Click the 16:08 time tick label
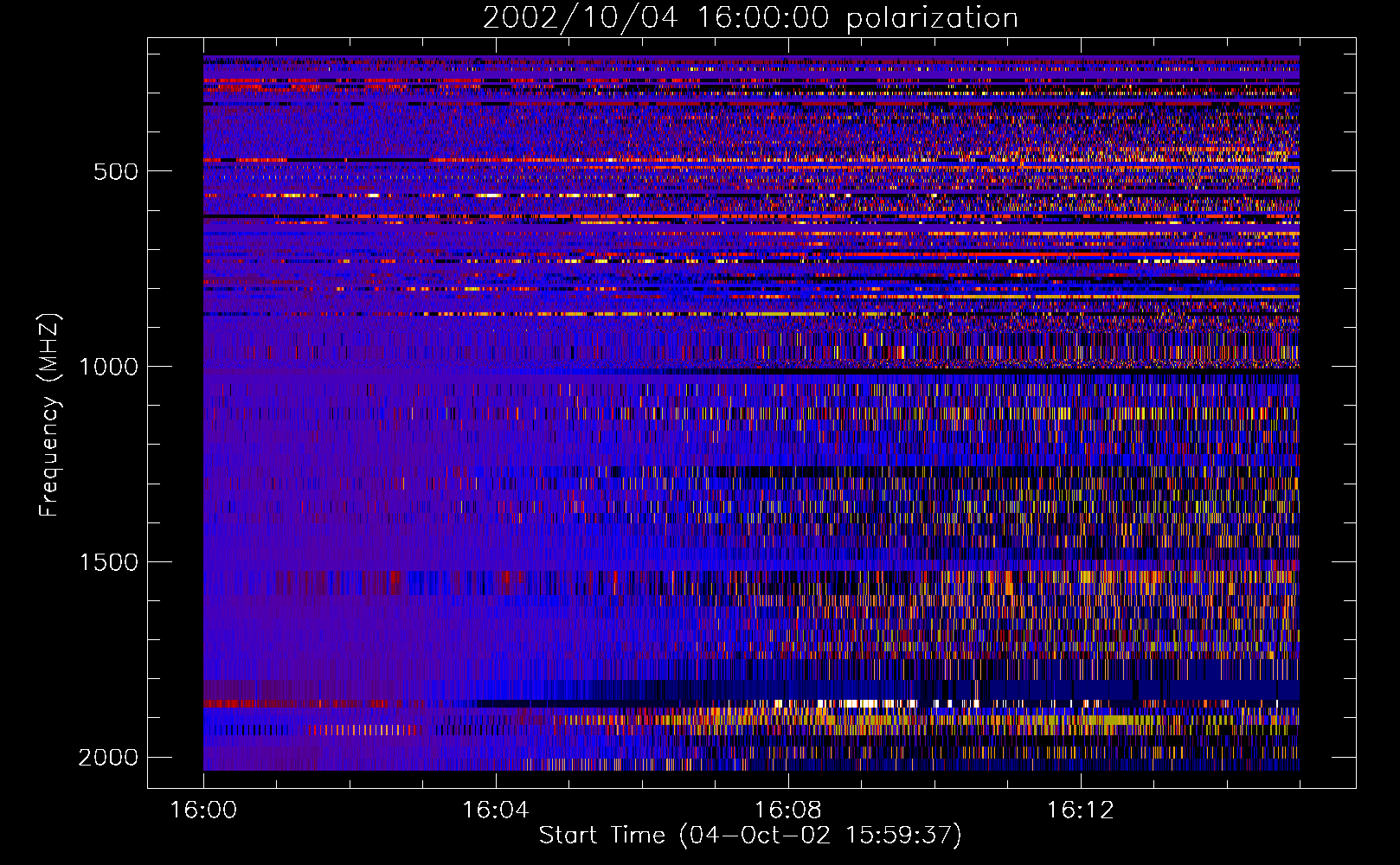The height and width of the screenshot is (865, 1400). (x=788, y=811)
